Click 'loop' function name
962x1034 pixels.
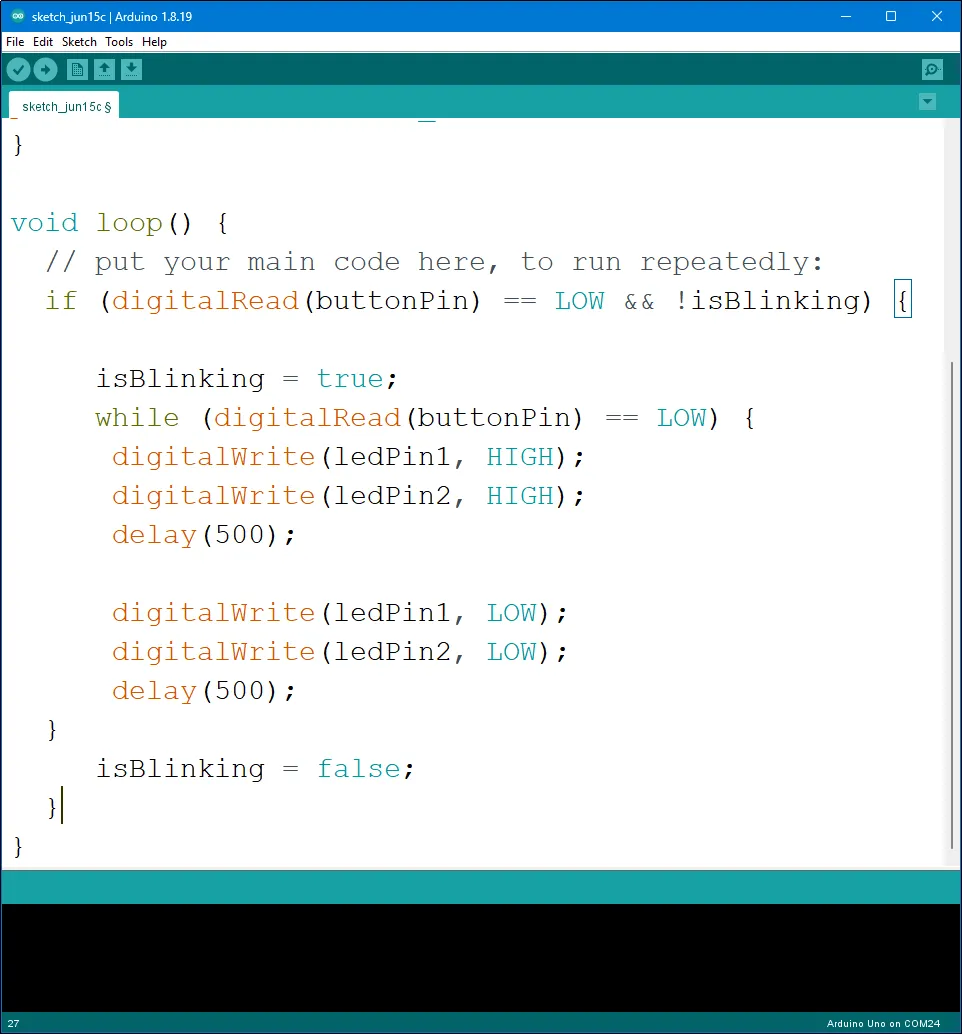pyautogui.click(x=129, y=224)
